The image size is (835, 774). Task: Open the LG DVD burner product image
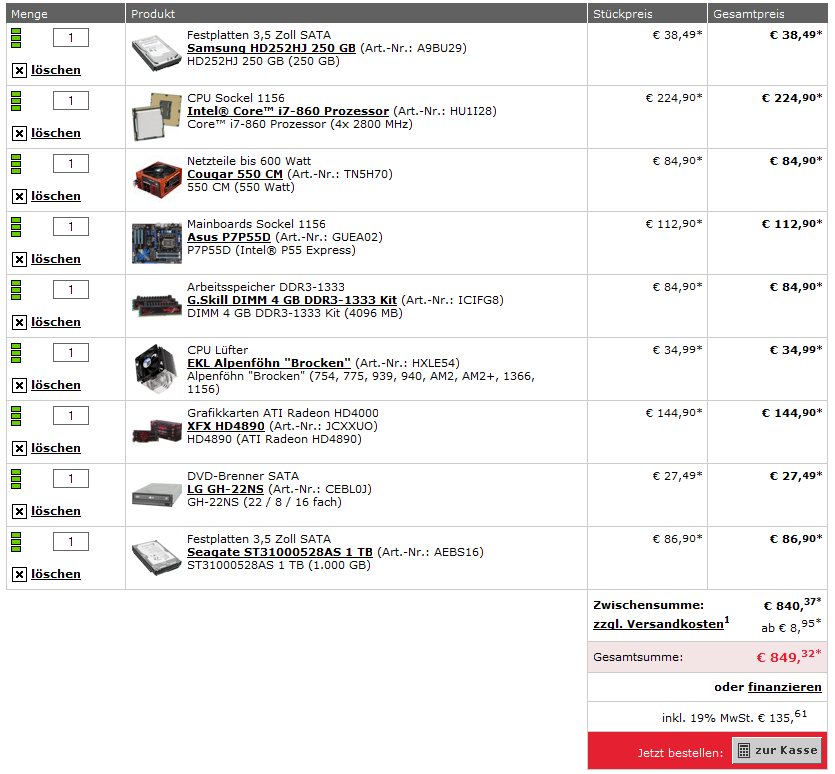157,494
